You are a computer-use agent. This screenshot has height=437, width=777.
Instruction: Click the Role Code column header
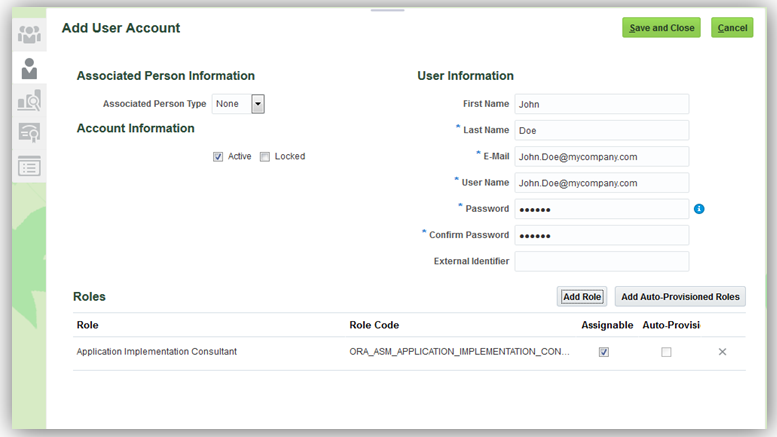(374, 325)
